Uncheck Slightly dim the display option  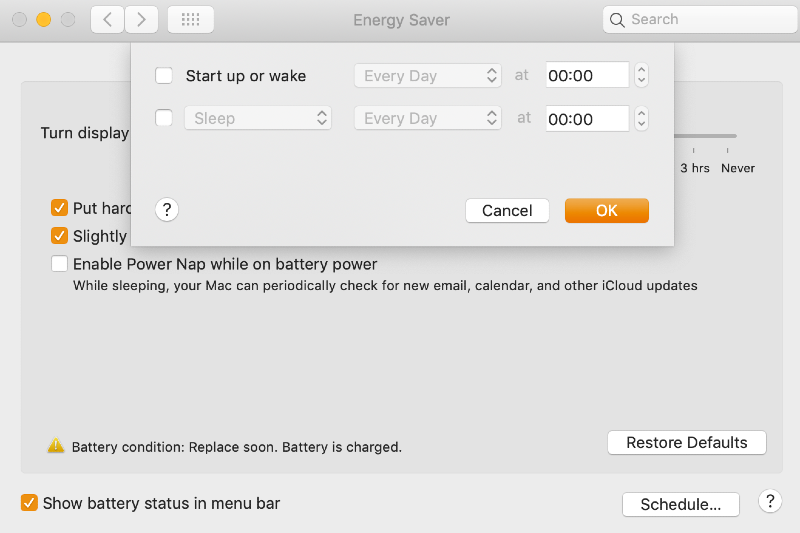(x=60, y=236)
